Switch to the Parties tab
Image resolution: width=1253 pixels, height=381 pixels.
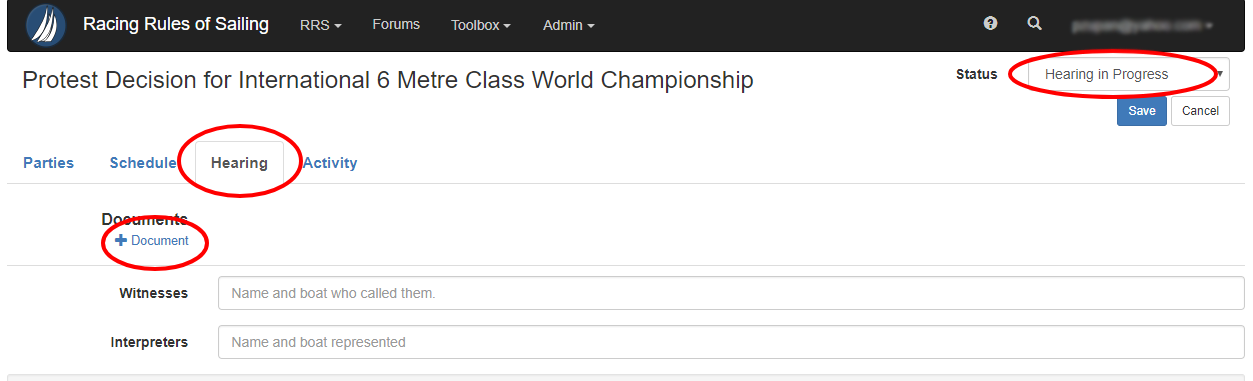pos(48,163)
